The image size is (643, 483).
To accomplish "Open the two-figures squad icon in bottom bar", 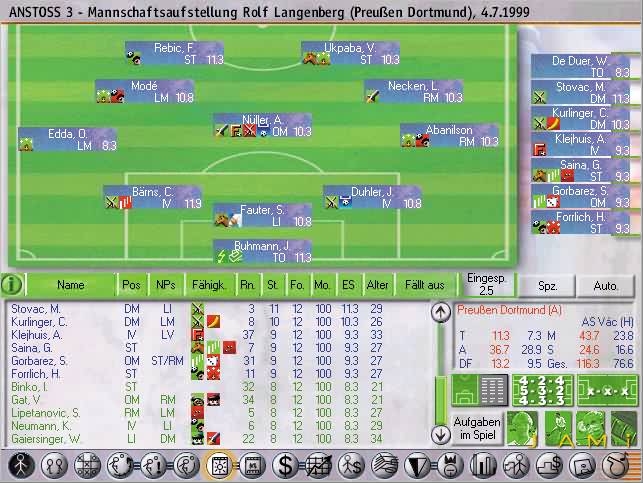I will (54, 465).
